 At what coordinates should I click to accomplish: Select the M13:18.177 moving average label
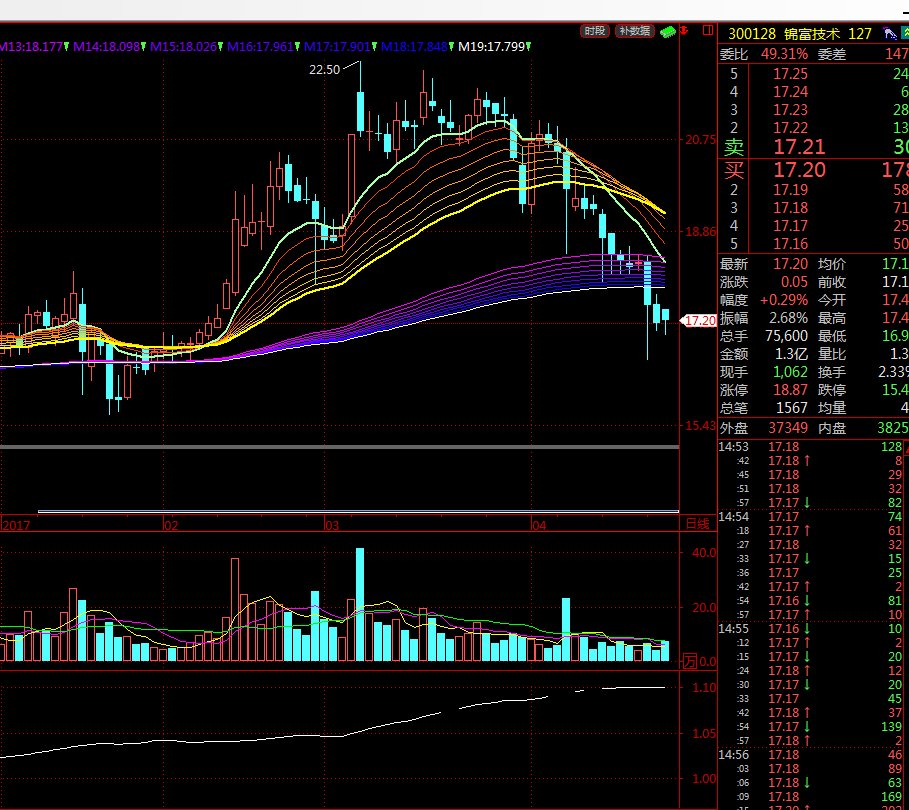point(31,46)
